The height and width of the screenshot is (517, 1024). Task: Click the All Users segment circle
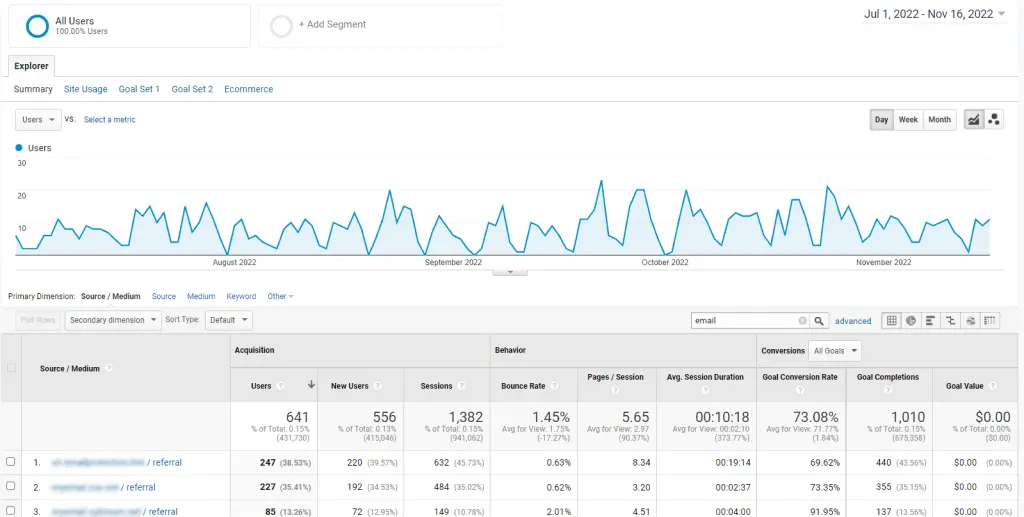(x=37, y=26)
